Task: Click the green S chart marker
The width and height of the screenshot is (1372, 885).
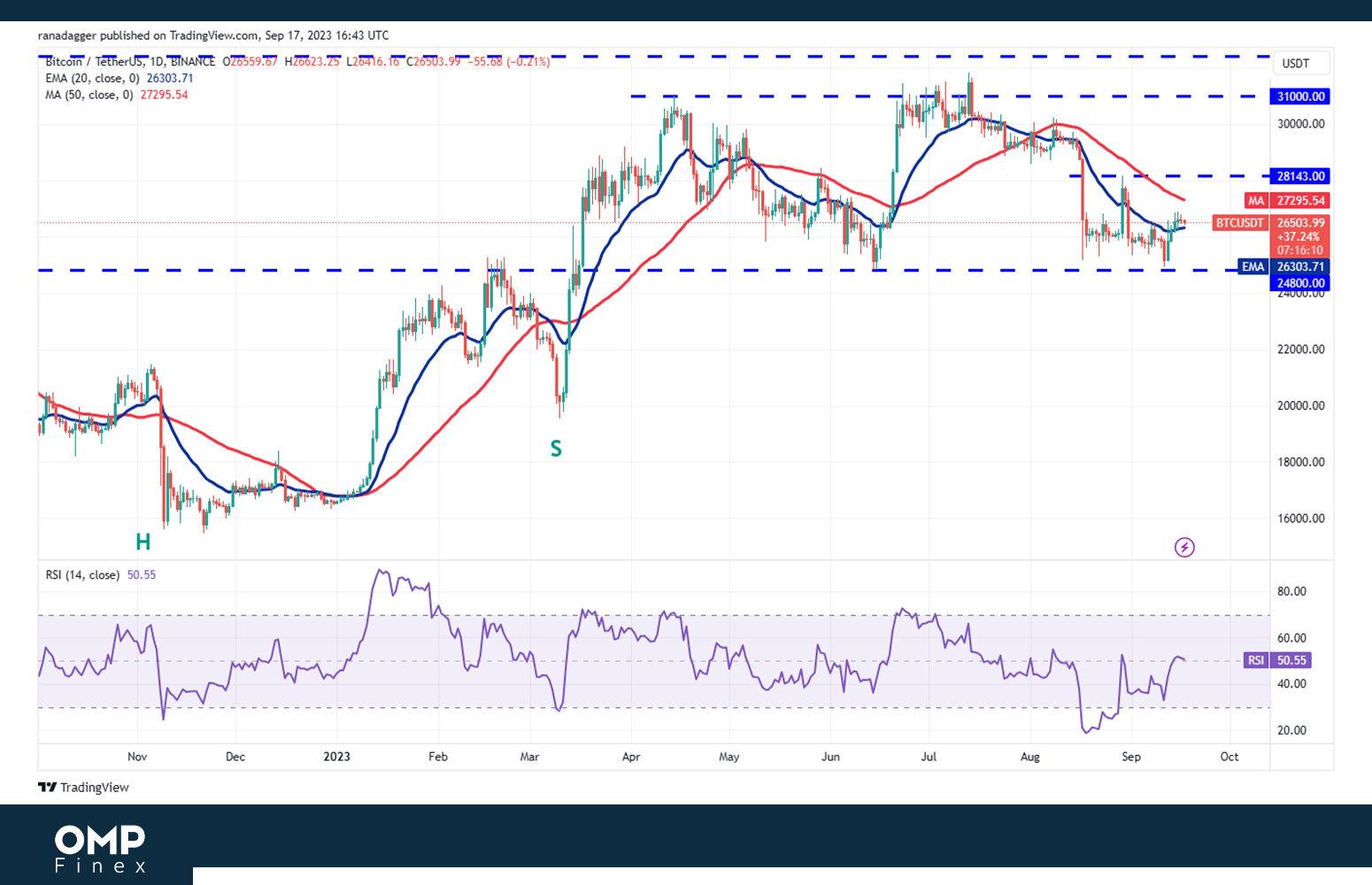Action: pyautogui.click(x=556, y=449)
